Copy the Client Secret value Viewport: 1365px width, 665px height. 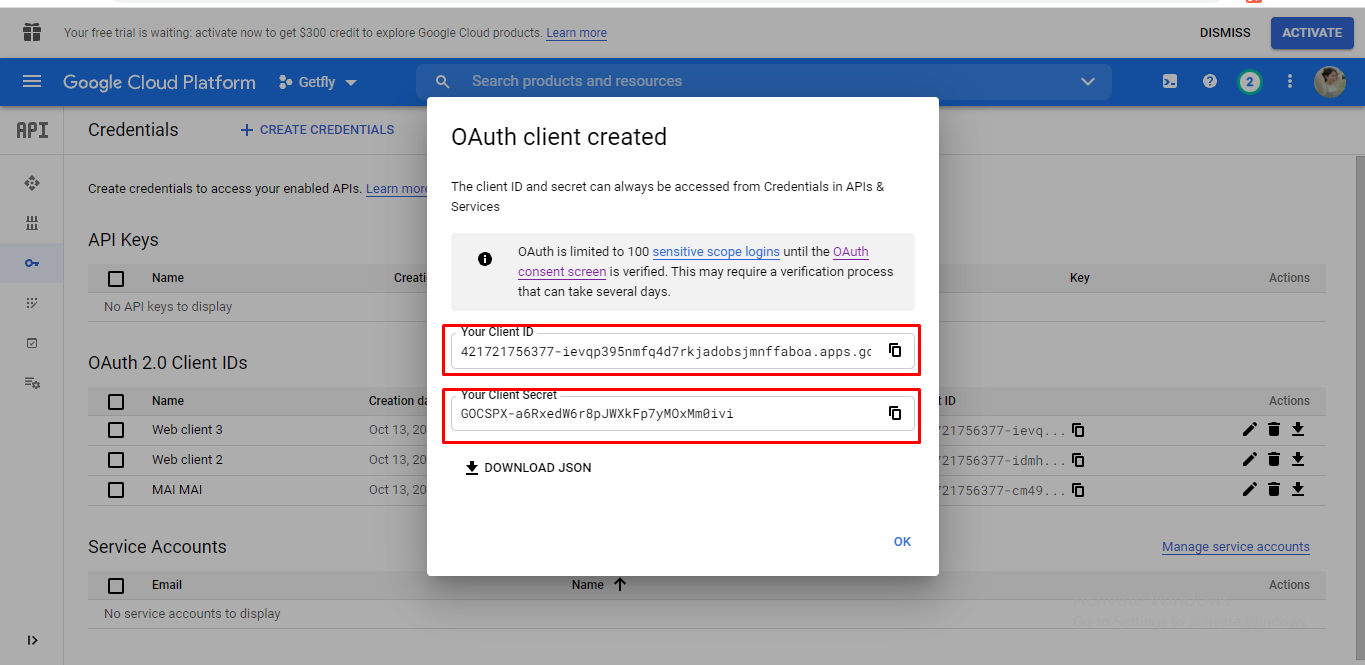pos(895,413)
